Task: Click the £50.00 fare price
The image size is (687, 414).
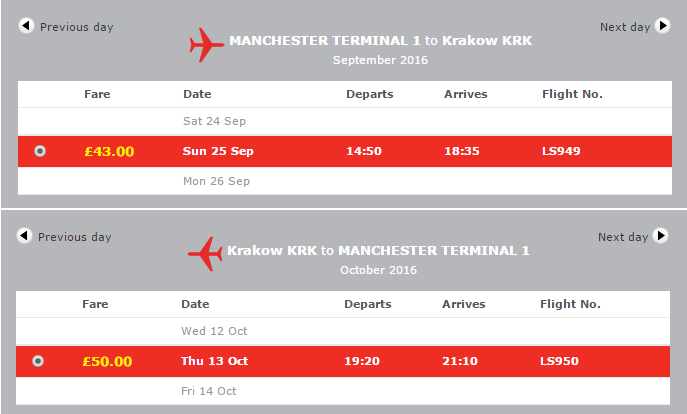Action: (107, 361)
